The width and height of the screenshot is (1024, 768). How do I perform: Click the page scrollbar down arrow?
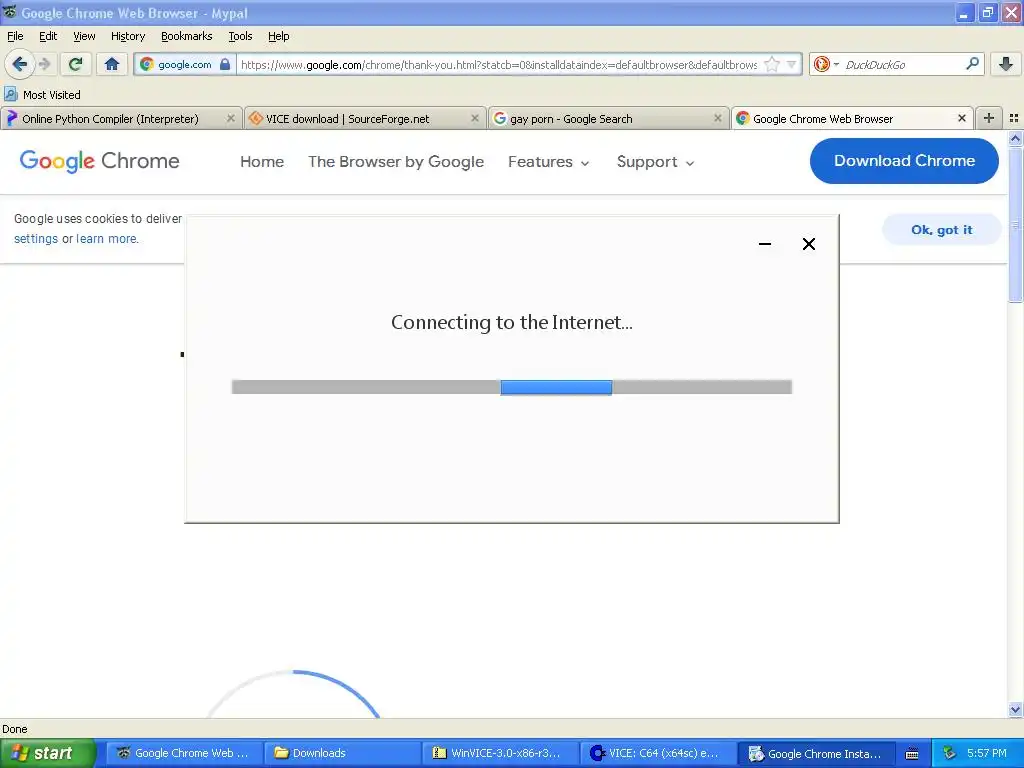1015,709
